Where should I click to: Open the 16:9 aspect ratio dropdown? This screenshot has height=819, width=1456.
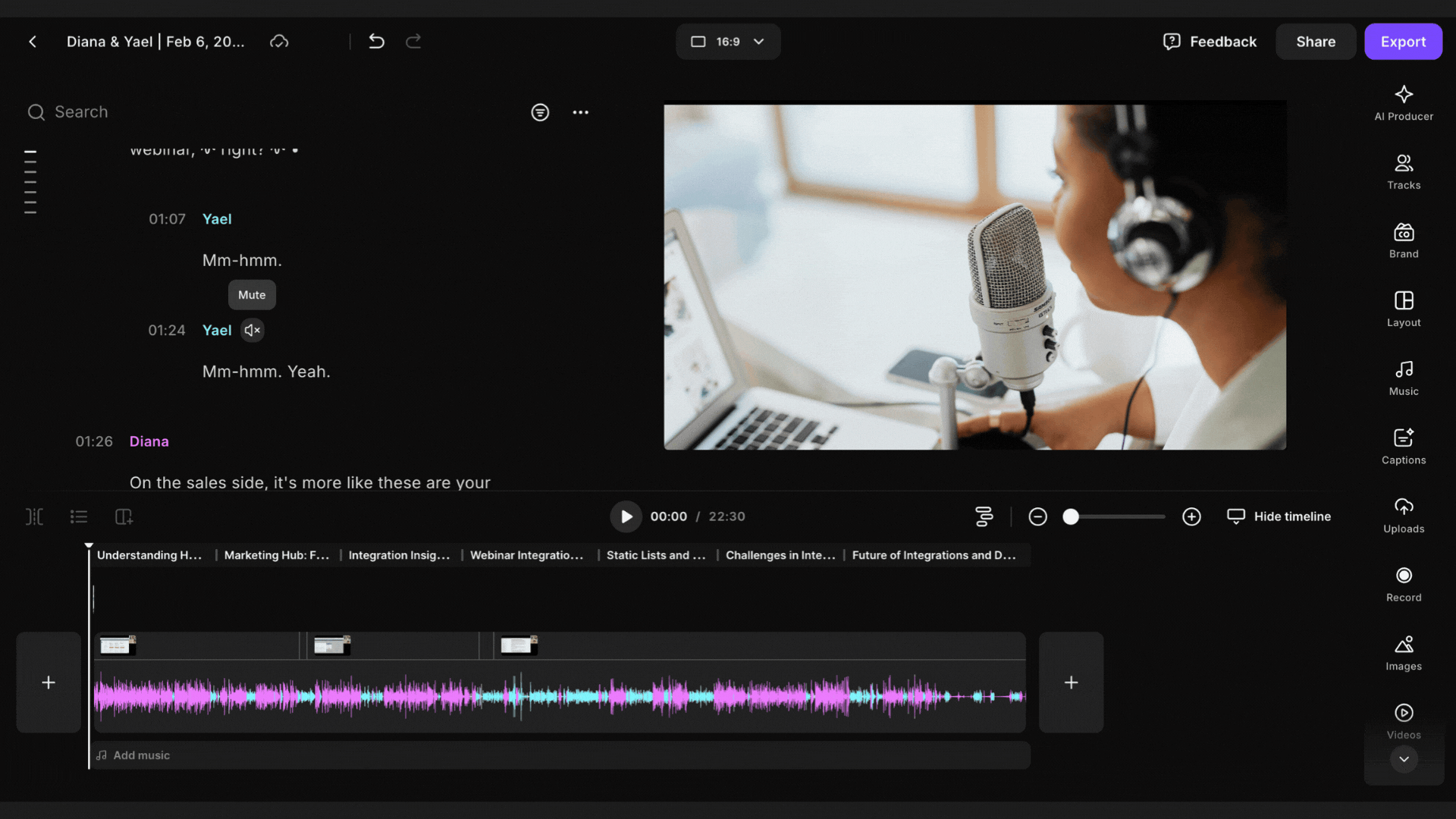pyautogui.click(x=727, y=42)
